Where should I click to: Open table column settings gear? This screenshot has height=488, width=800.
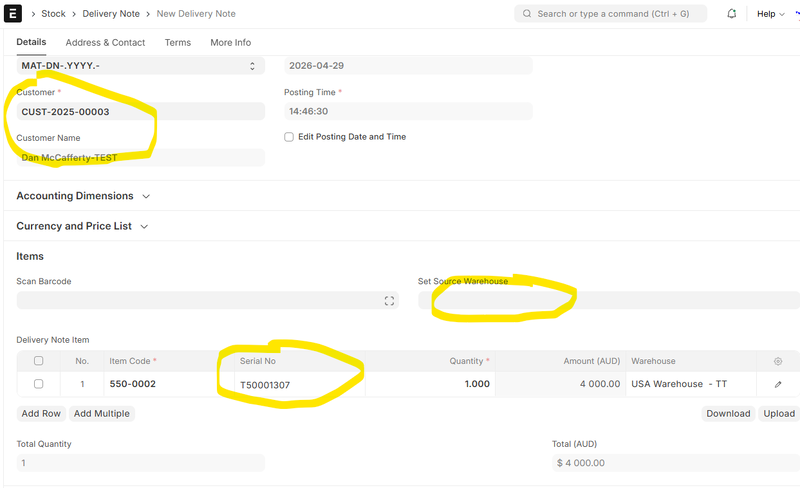pos(778,361)
